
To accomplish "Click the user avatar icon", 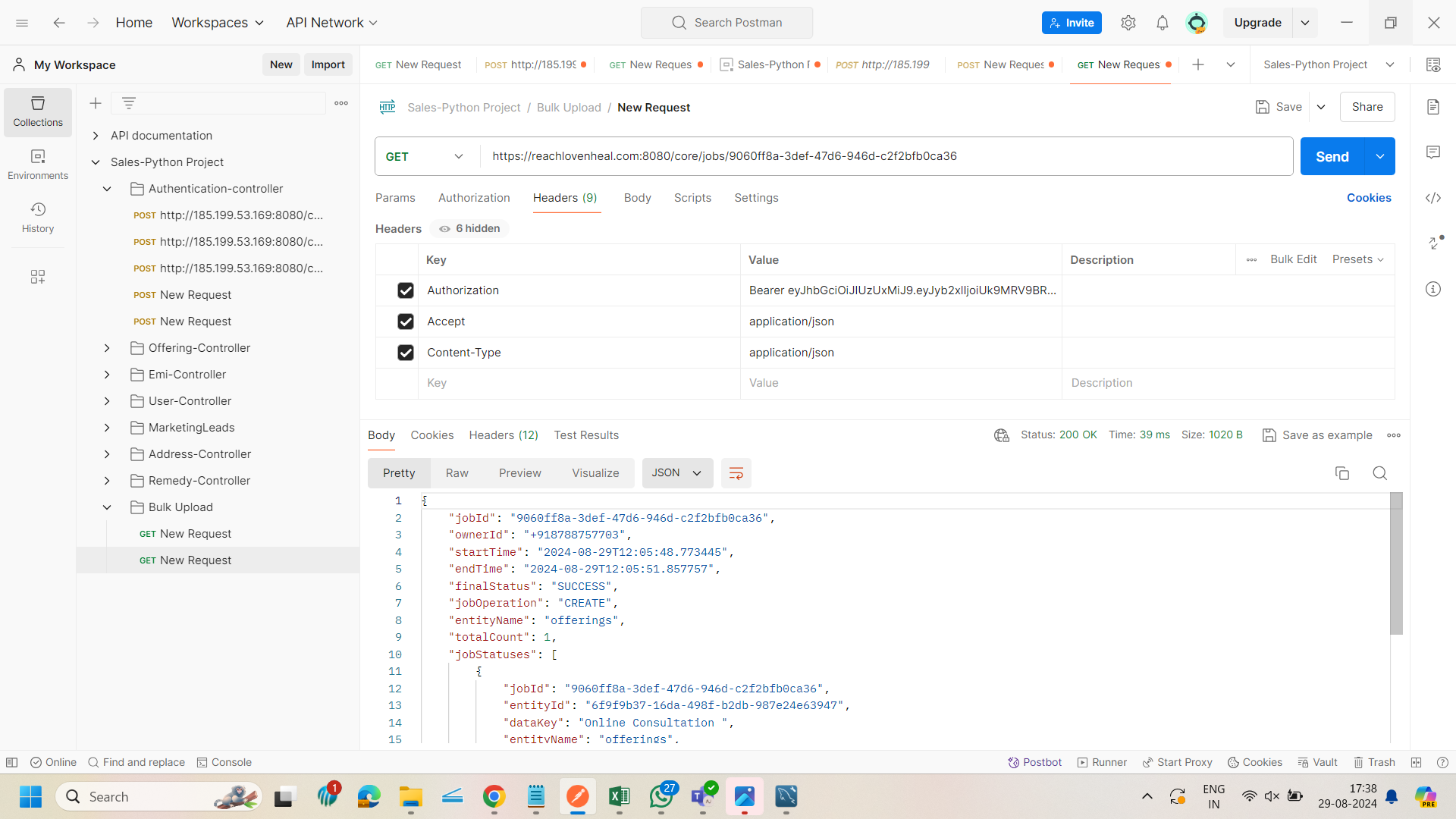I will (x=1197, y=23).
